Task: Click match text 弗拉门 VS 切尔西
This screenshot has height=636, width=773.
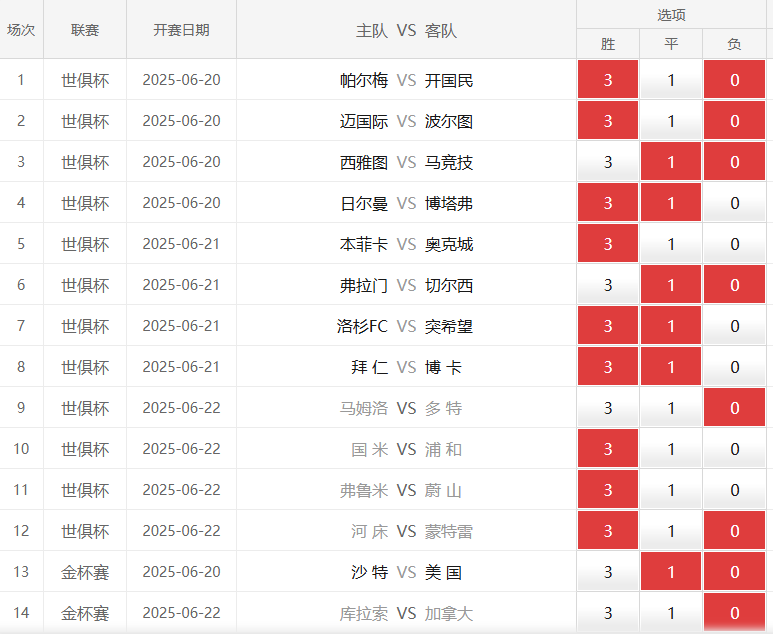Action: point(406,285)
